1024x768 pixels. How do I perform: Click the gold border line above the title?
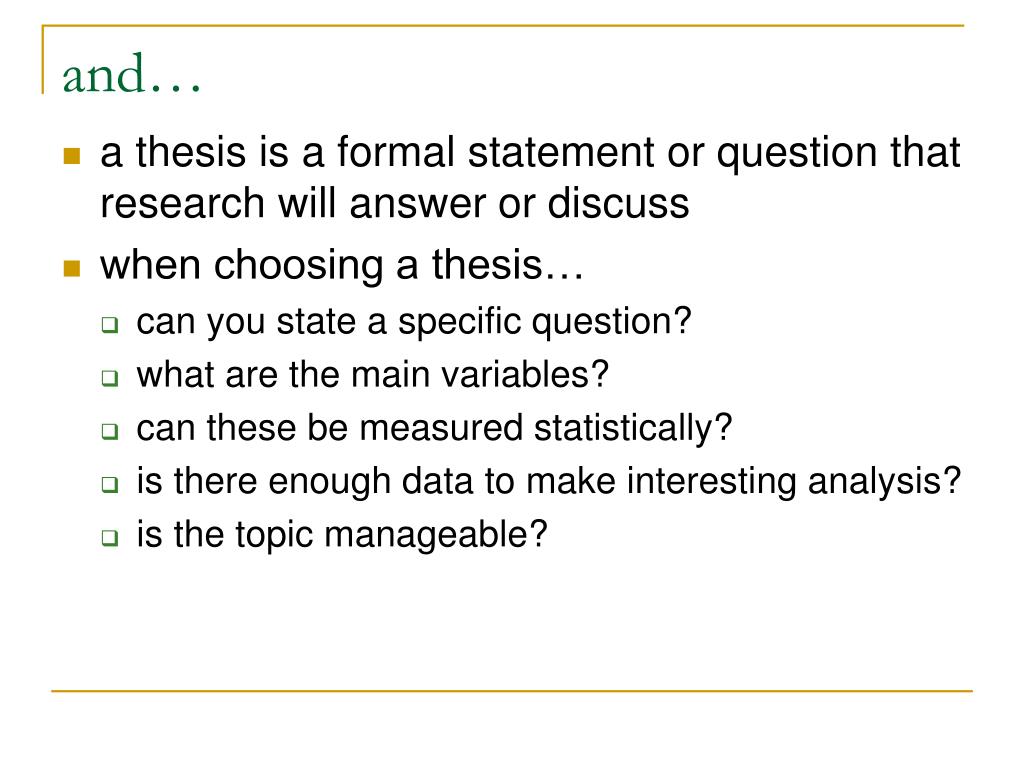pos(503,25)
